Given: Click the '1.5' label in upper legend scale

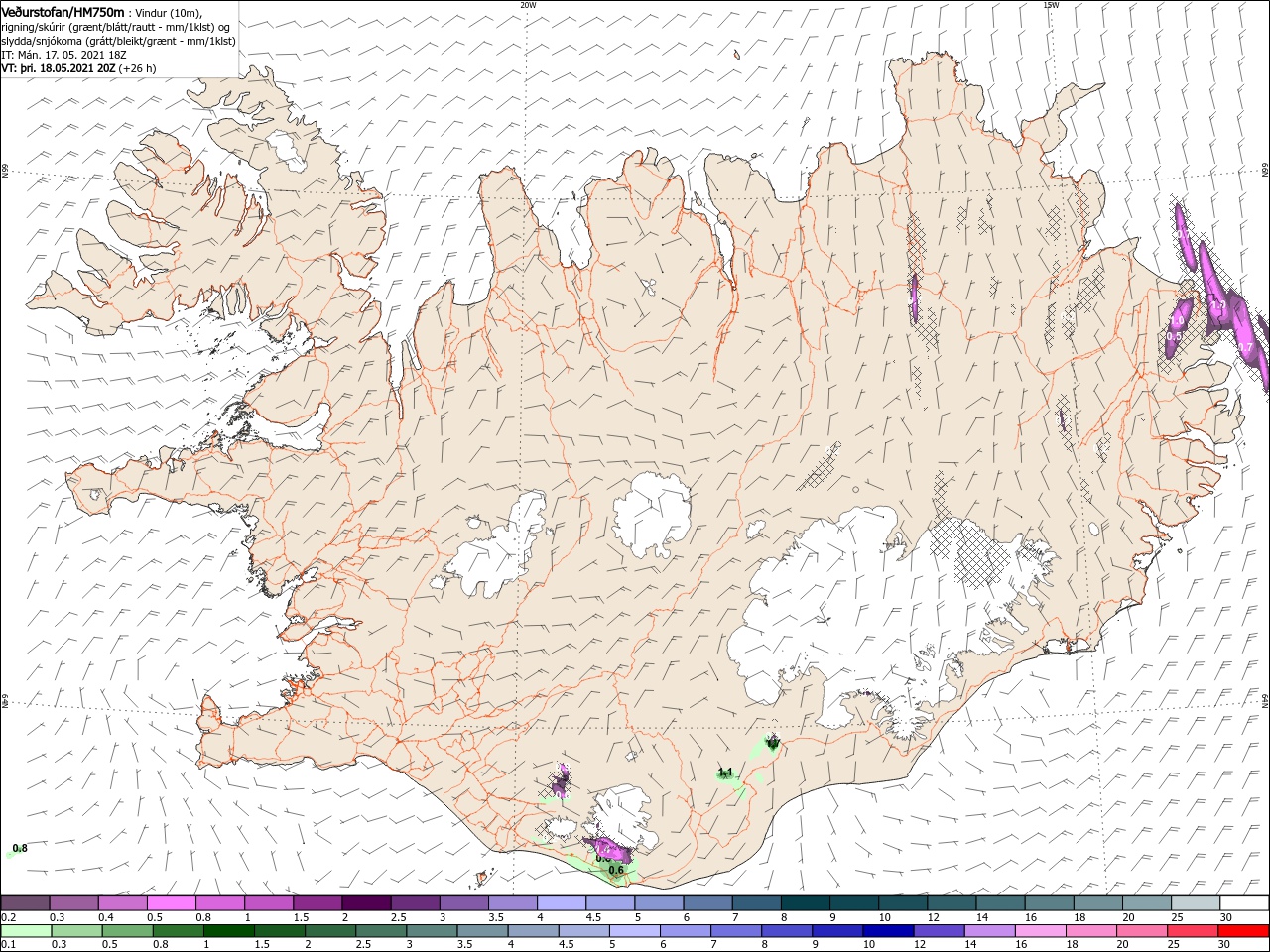Looking at the screenshot, I should (301, 917).
